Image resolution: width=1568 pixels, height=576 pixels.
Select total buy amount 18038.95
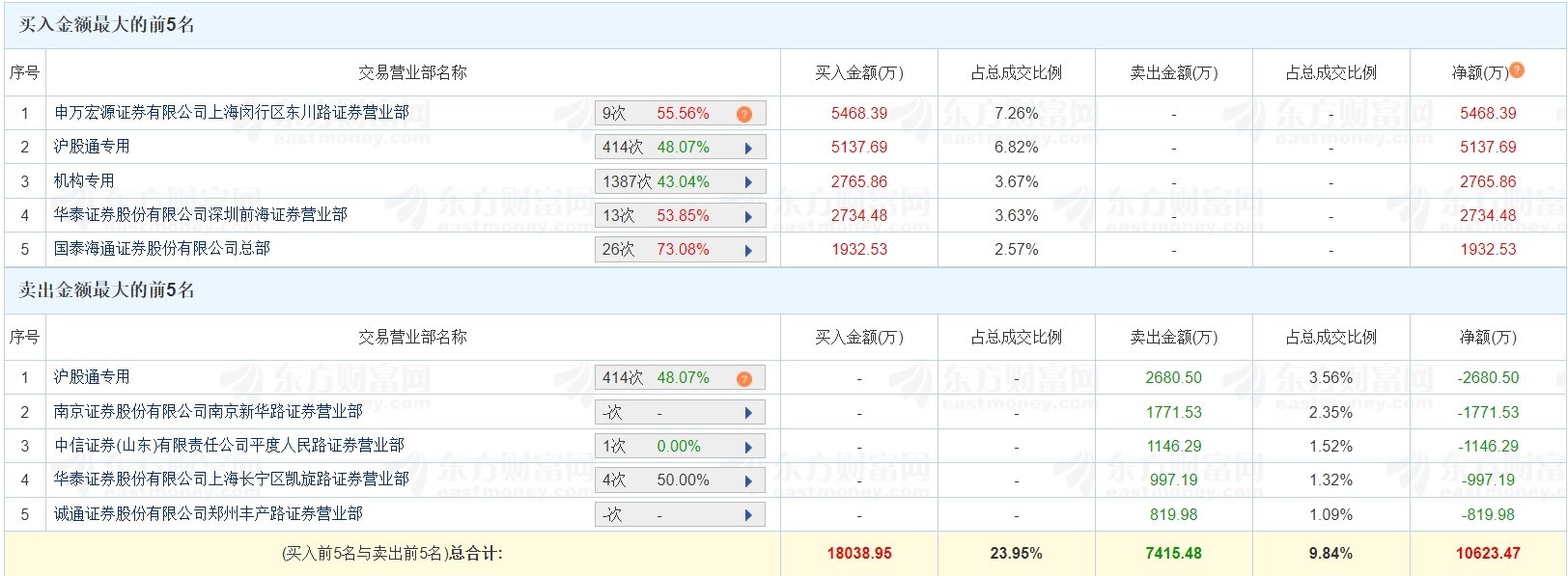tap(859, 554)
